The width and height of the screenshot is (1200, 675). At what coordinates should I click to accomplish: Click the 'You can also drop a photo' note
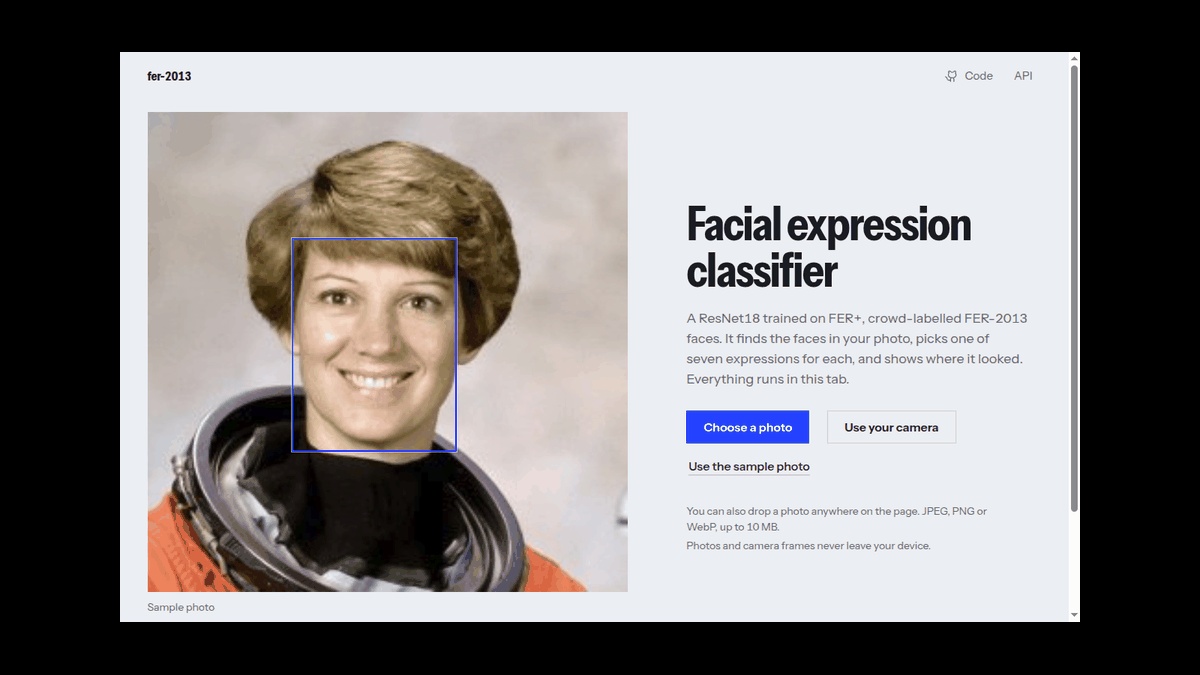click(837, 519)
